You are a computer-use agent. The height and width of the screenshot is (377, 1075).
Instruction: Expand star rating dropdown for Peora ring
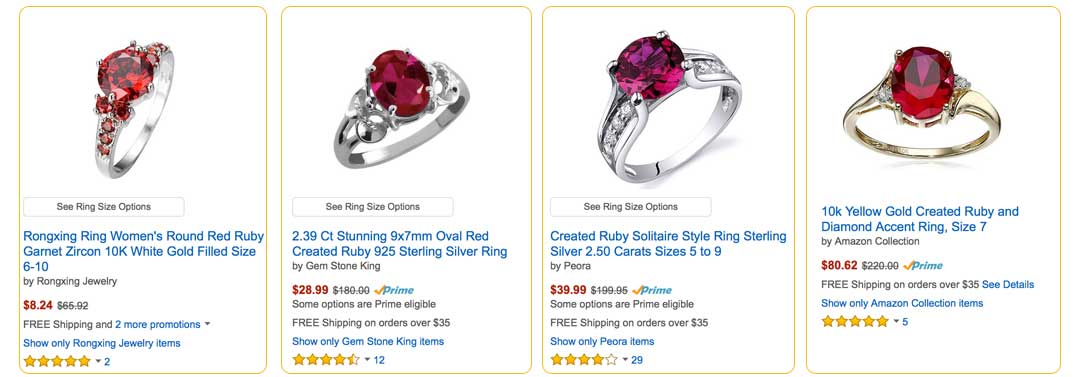pyautogui.click(x=625, y=360)
